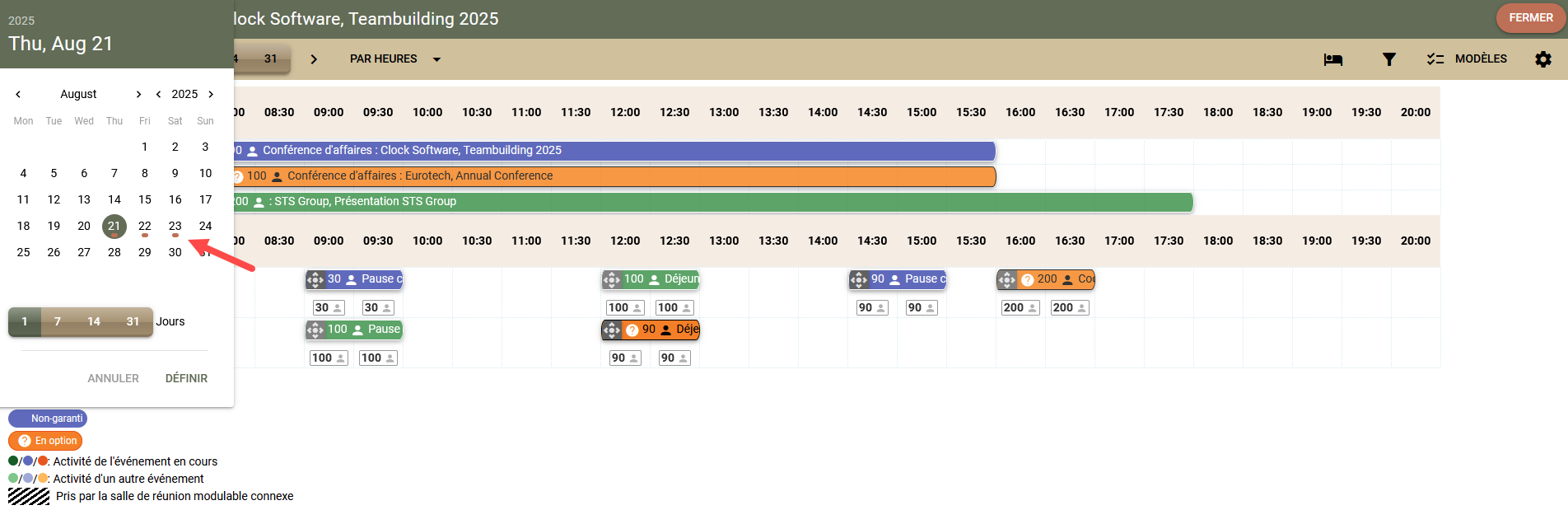Select 1 day range in date picker
Image resolution: width=1568 pixels, height=510 pixels.
(x=25, y=321)
